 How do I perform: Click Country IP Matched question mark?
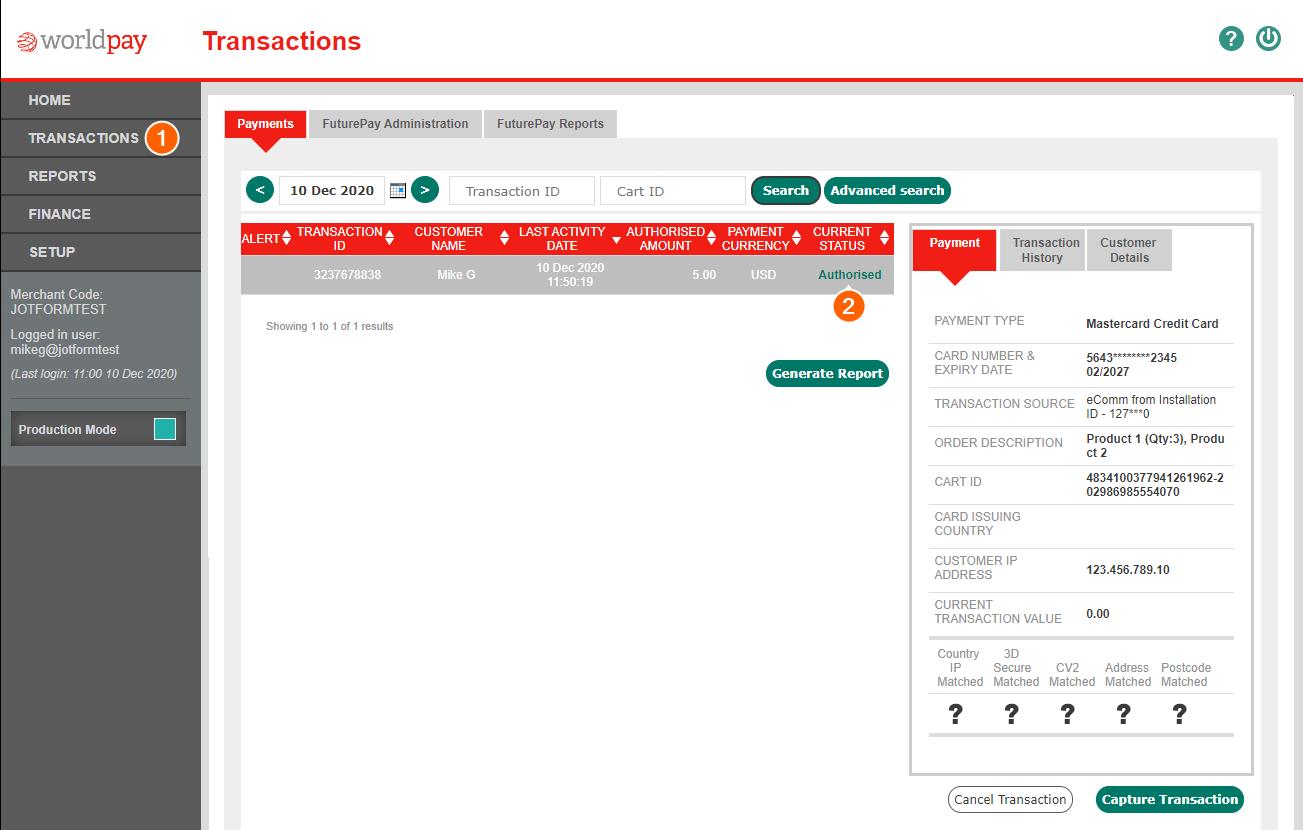(956, 714)
